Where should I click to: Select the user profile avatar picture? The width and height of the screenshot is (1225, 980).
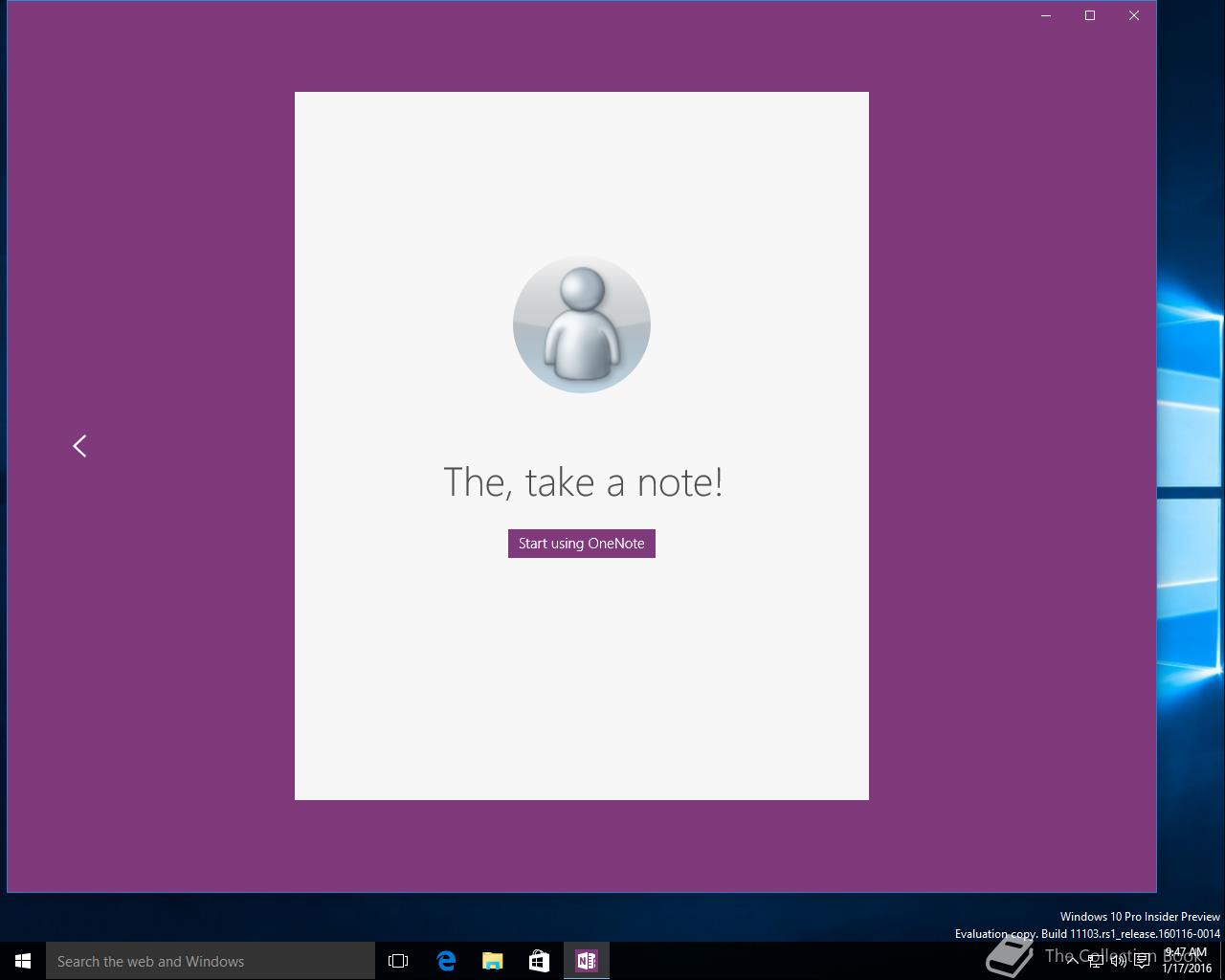coord(582,324)
